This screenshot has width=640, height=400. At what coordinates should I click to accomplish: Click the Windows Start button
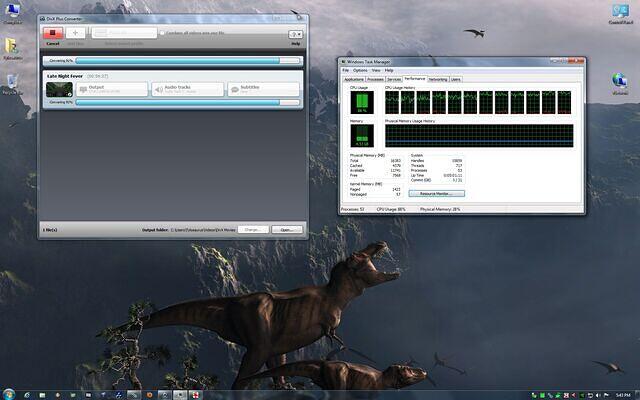pyautogui.click(x=8, y=394)
